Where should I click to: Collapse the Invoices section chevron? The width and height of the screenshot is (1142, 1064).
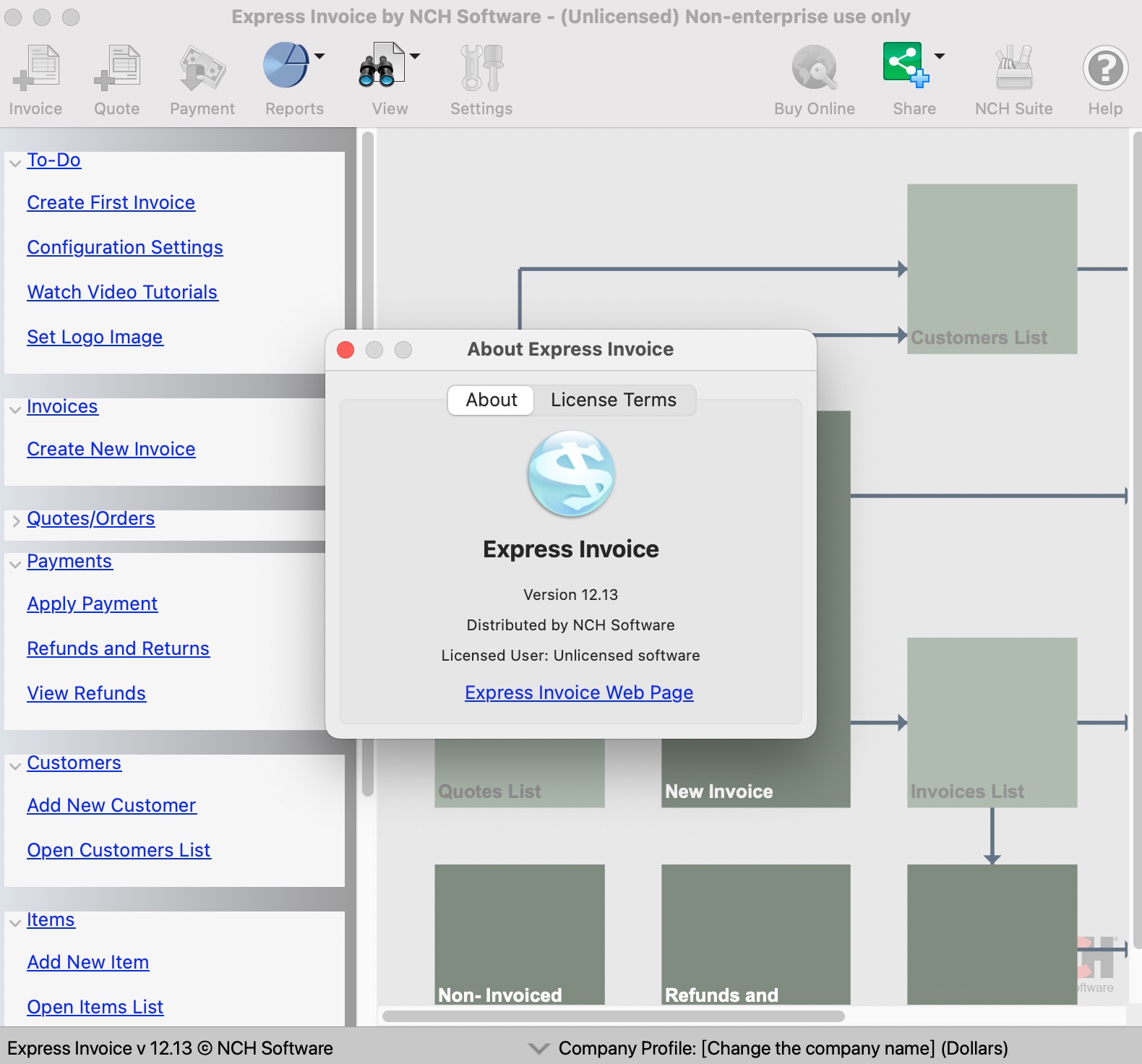(15, 410)
